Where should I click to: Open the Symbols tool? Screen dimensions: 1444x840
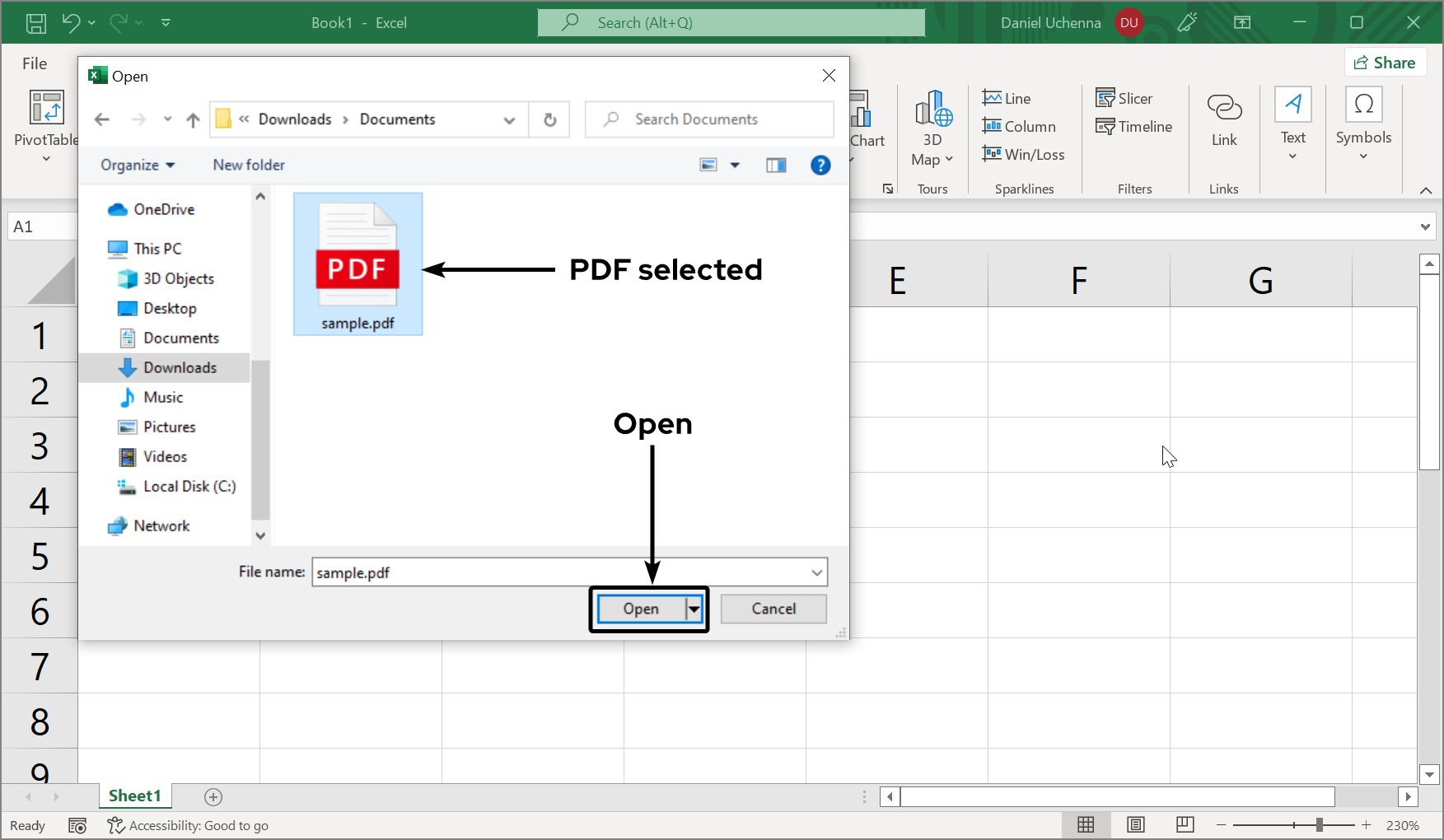pos(1363,124)
